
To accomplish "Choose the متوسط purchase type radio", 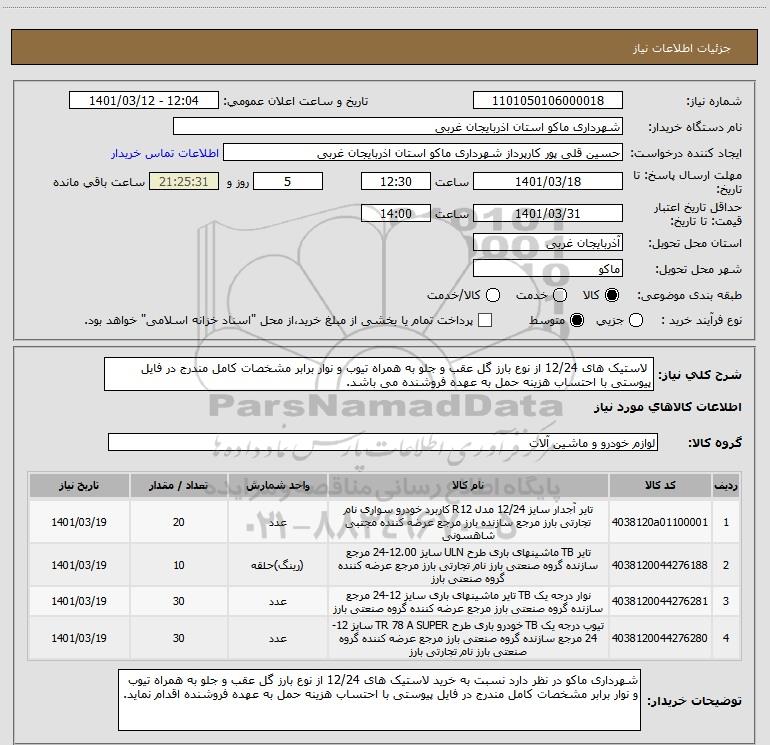I will pos(577,320).
